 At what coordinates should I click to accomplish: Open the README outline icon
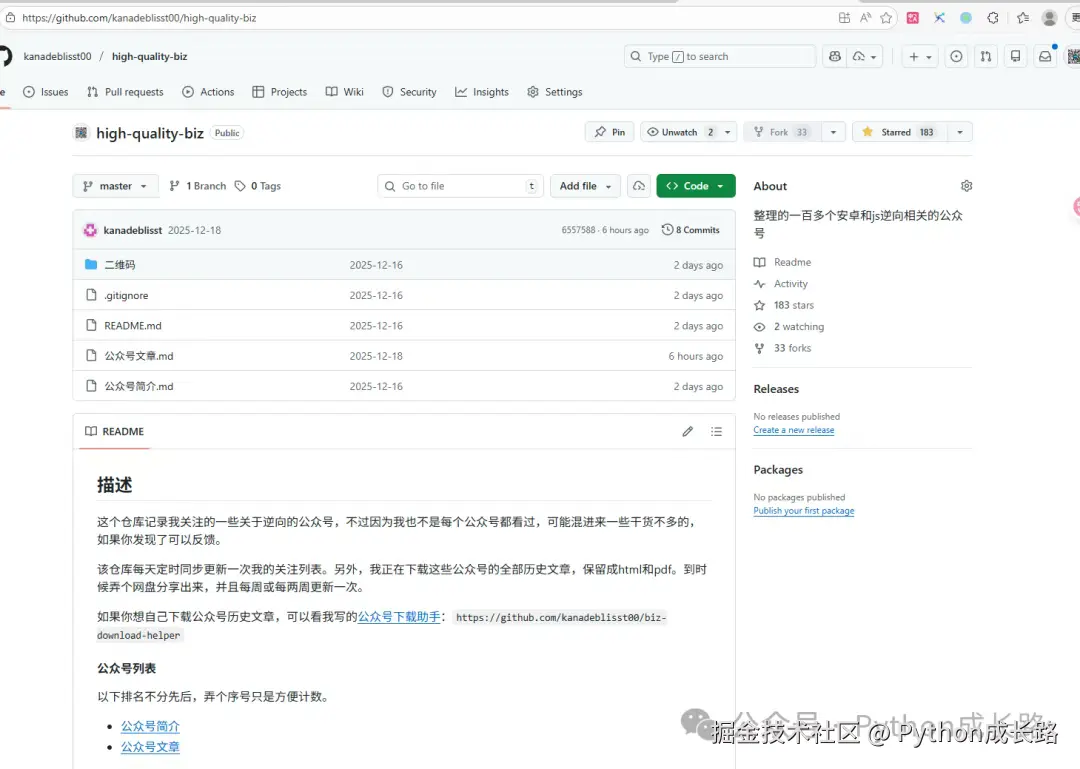716,431
